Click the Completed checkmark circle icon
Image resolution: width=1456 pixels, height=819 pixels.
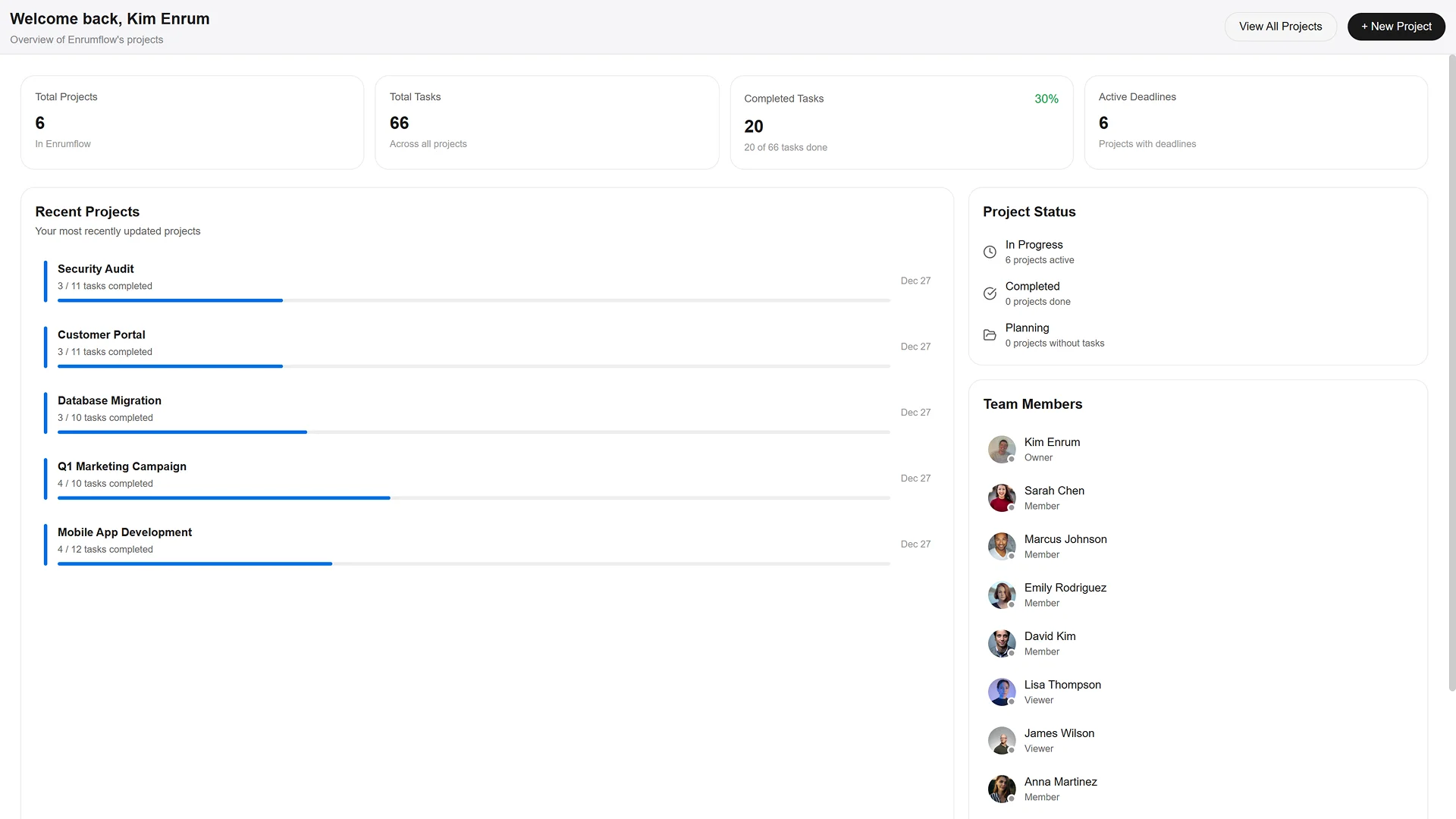pyautogui.click(x=990, y=293)
